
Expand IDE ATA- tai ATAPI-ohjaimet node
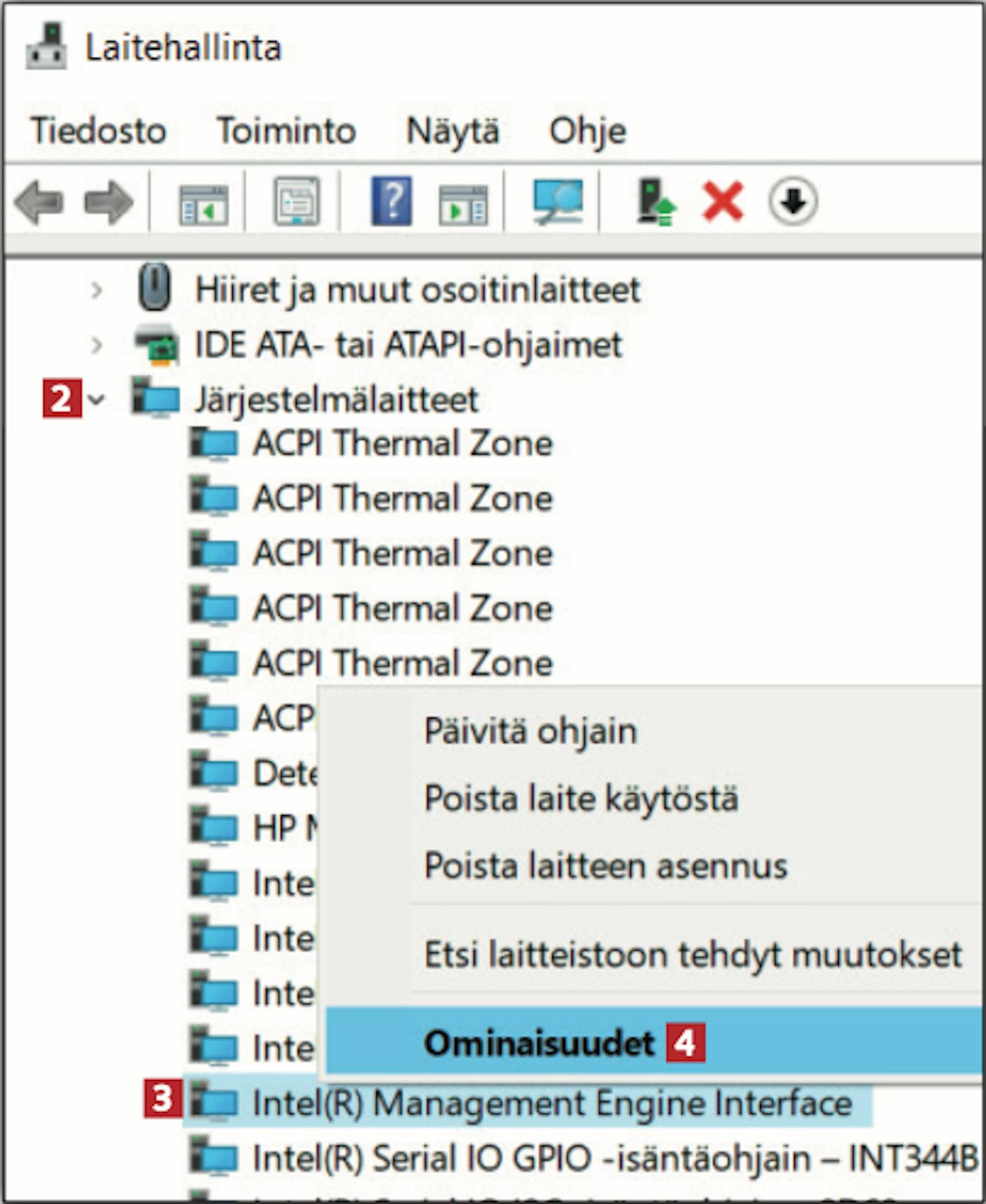coord(97,344)
